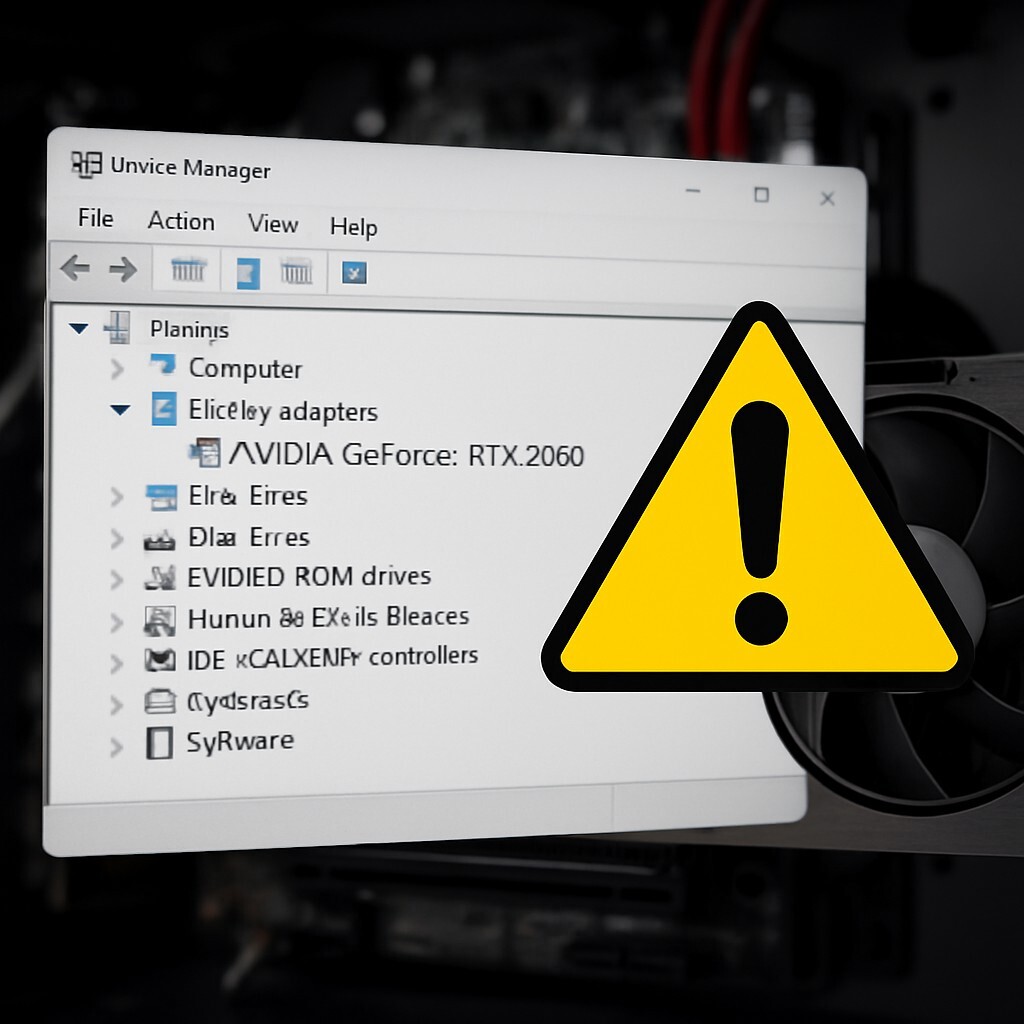Viewport: 1024px width, 1024px height.
Task: Click the grid icon beside the blue X icon
Action: [296, 271]
